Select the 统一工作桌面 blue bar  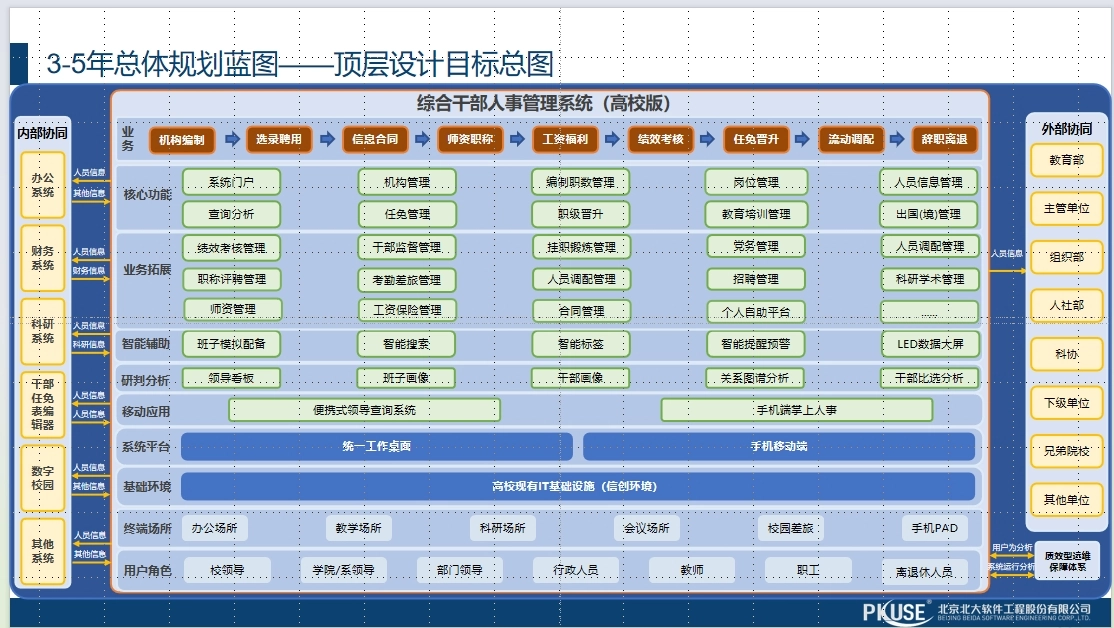[377, 446]
